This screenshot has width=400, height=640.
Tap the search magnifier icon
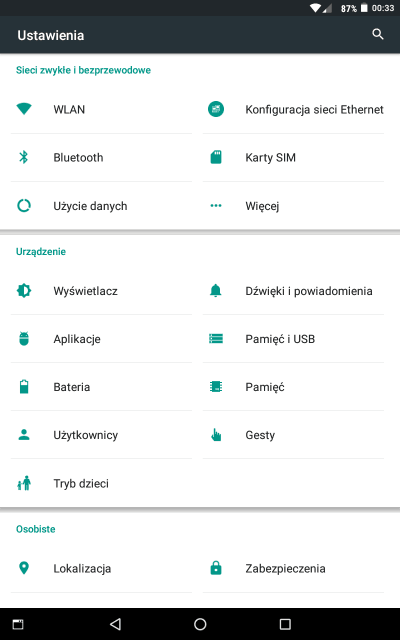tap(378, 34)
